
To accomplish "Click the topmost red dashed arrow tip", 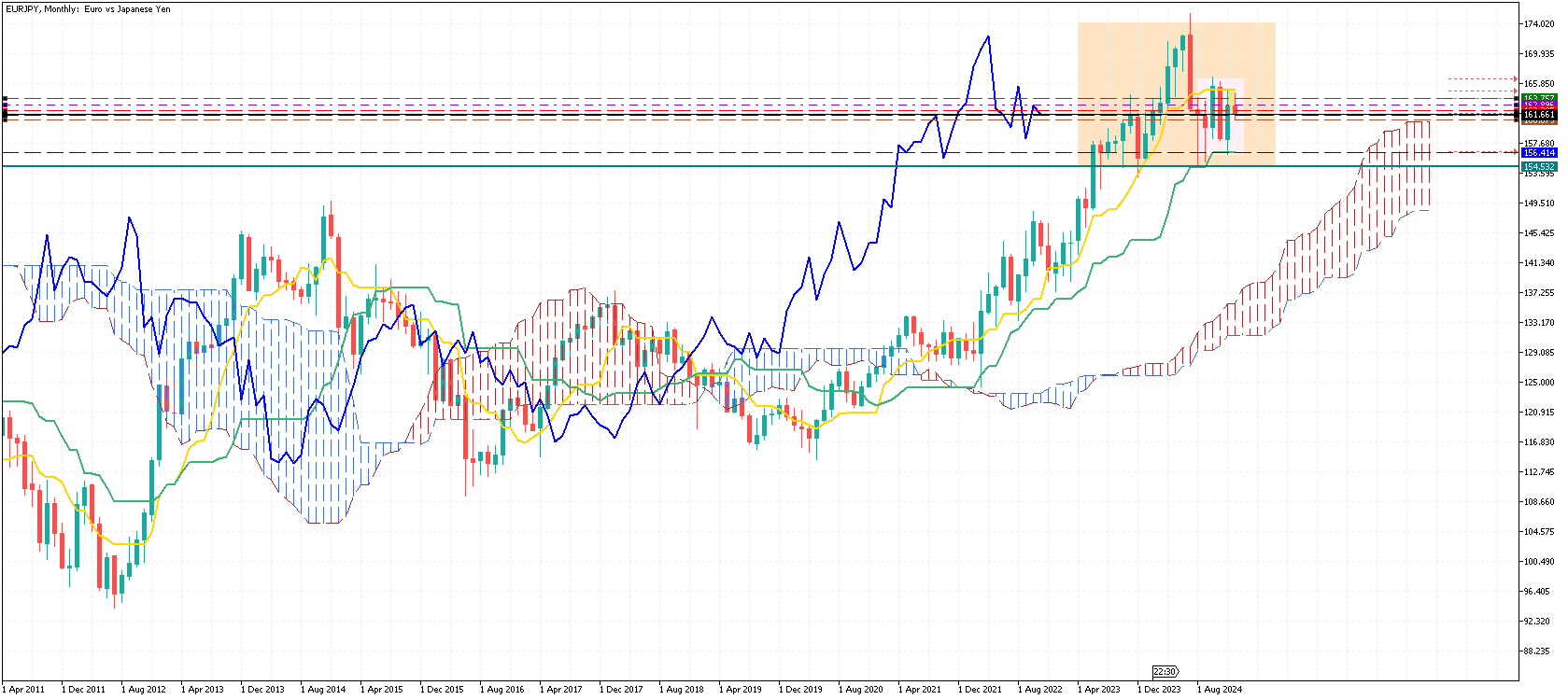I will tap(1515, 79).
